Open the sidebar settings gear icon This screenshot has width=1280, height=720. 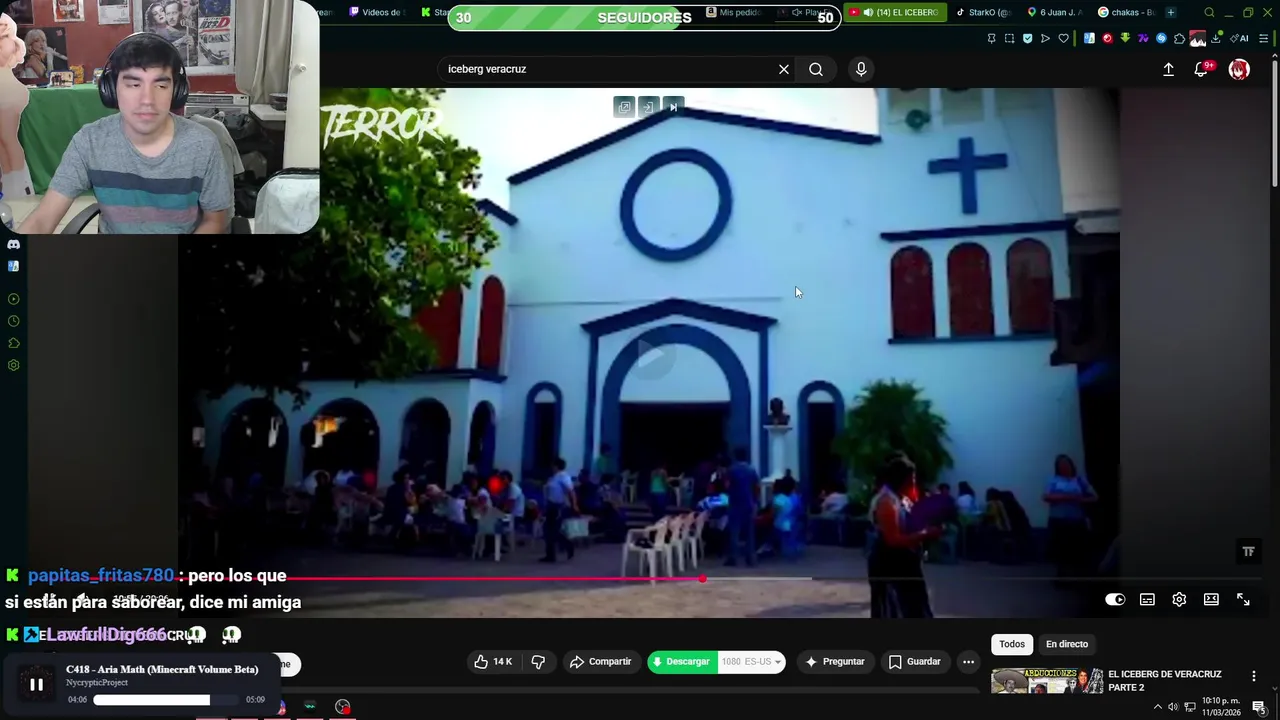(13, 365)
